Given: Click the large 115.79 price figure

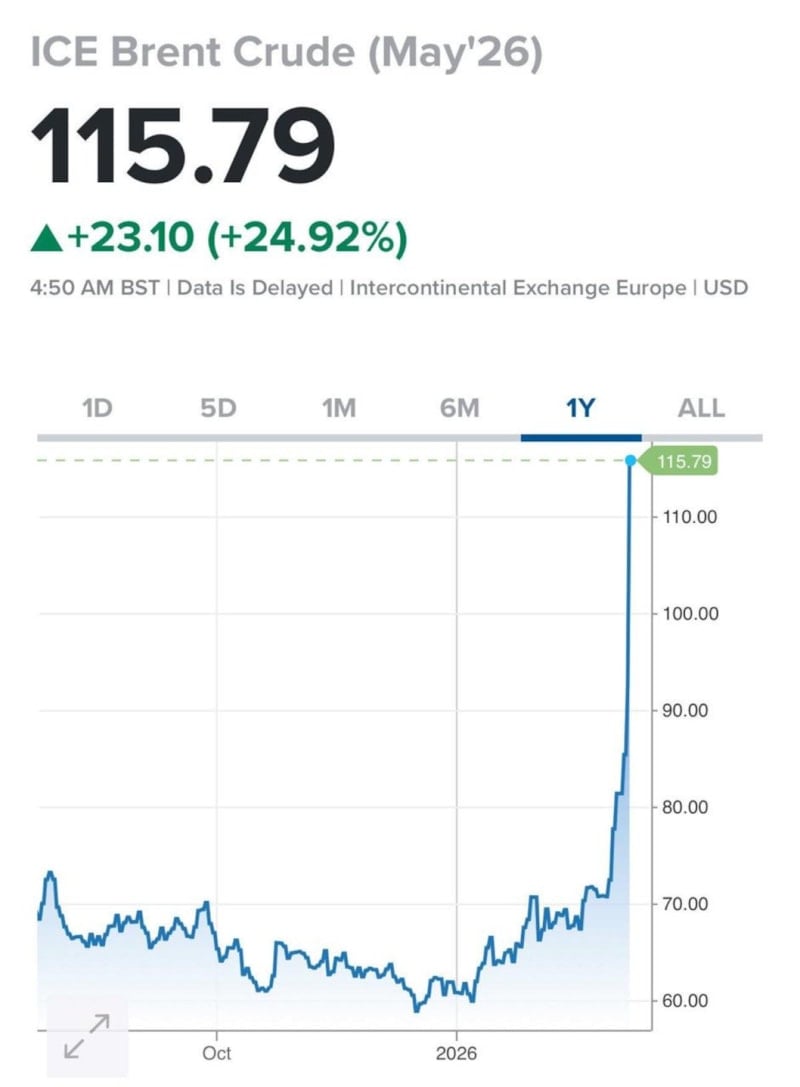Looking at the screenshot, I should tap(183, 146).
